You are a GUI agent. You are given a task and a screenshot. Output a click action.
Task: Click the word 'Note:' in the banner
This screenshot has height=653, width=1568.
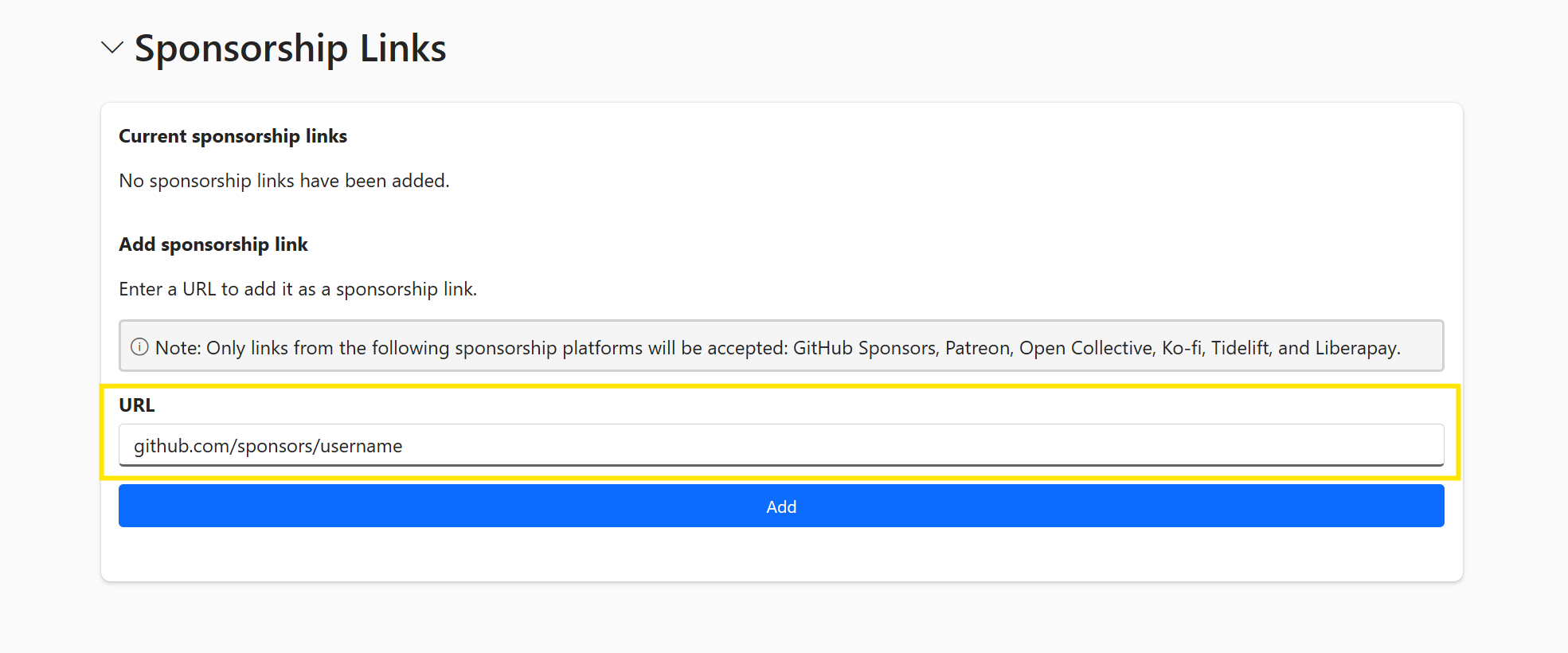(178, 348)
